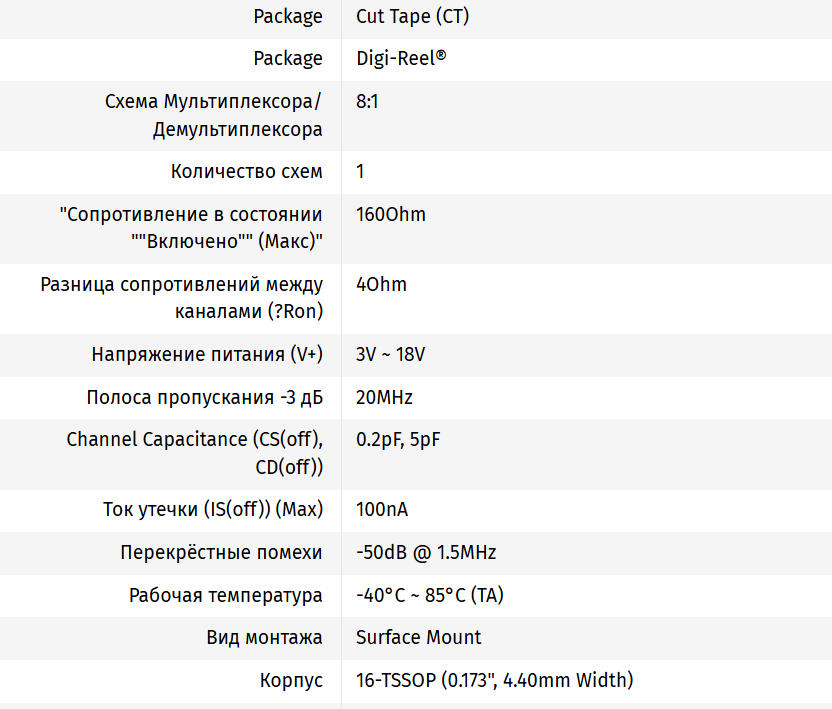Select the -40°C ~ 85°C temperature value
The width and height of the screenshot is (832, 709).
click(x=429, y=595)
